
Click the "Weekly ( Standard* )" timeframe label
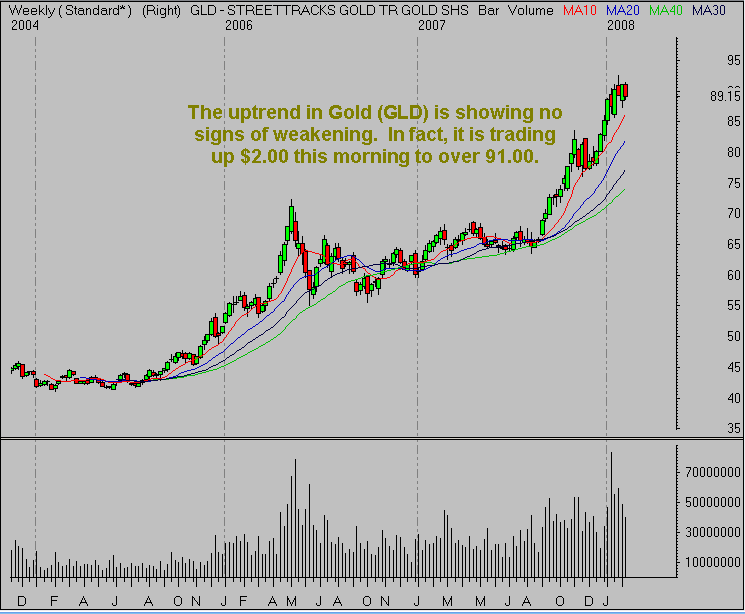[70, 10]
